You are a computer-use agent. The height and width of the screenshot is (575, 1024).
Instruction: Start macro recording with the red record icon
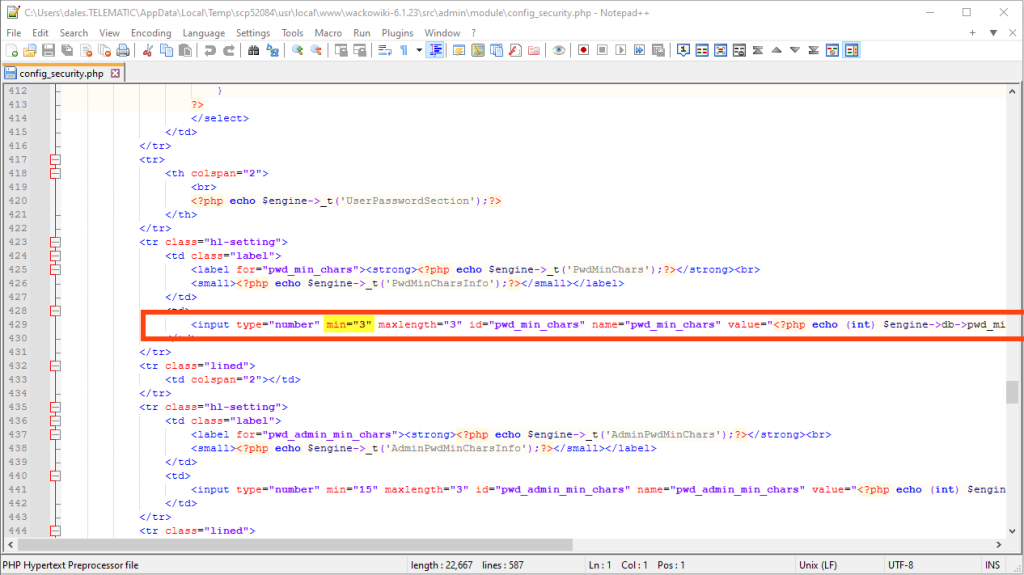pos(583,50)
